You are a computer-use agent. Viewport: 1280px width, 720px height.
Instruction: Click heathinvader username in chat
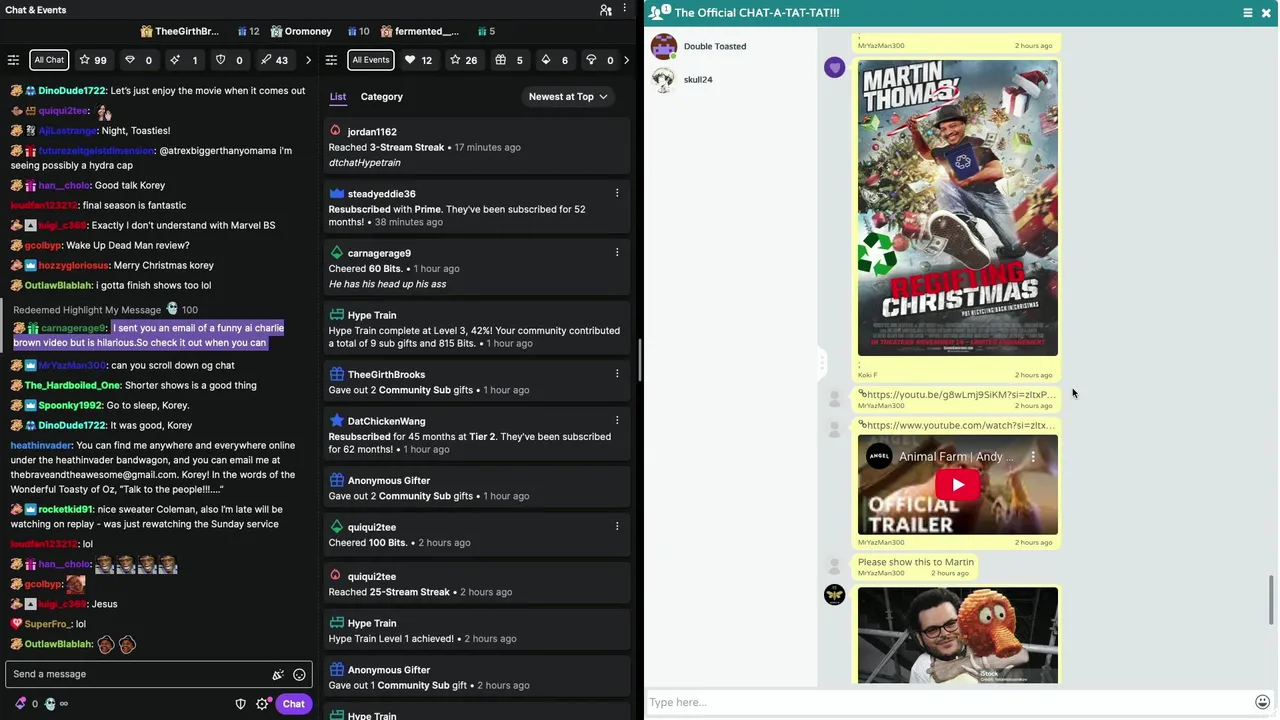pos(41,446)
